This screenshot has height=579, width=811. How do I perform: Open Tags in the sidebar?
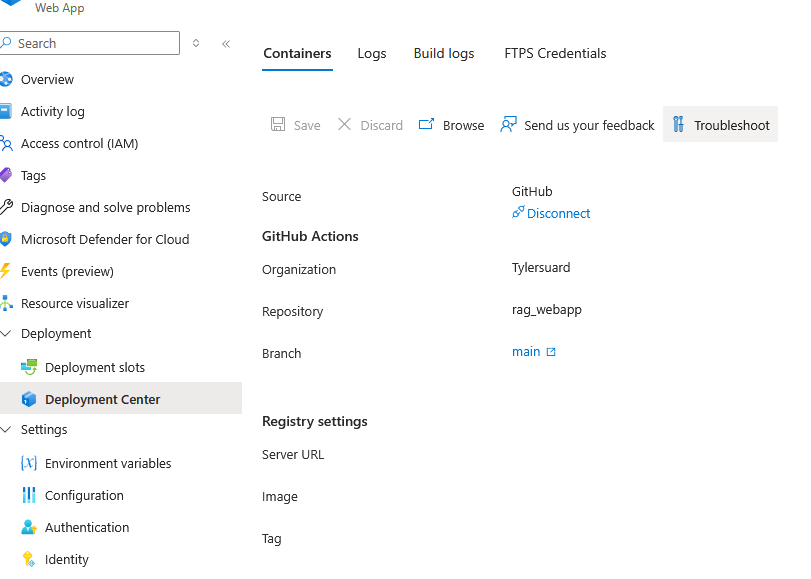[34, 175]
